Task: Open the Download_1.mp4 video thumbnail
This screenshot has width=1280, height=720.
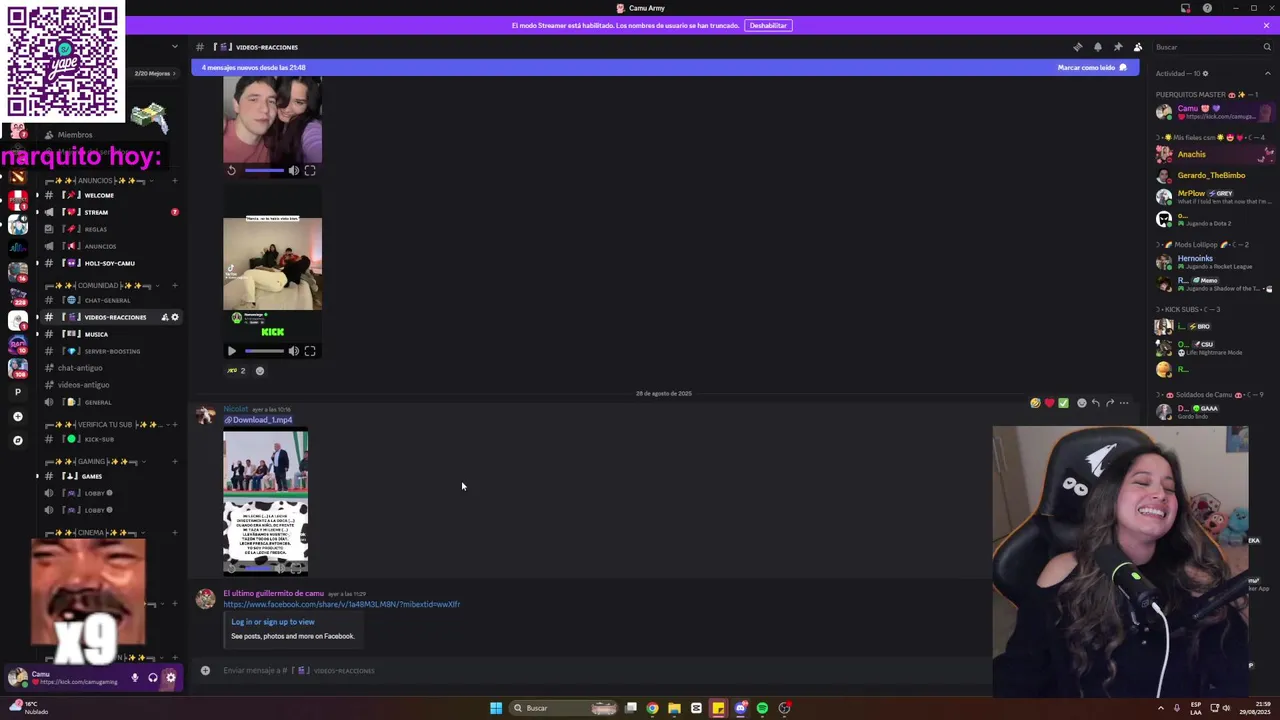Action: [266, 502]
